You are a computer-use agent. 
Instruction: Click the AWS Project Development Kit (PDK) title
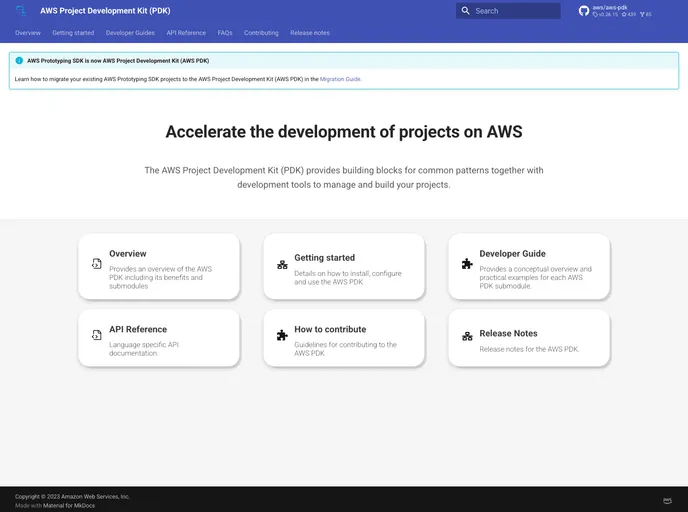point(105,11)
